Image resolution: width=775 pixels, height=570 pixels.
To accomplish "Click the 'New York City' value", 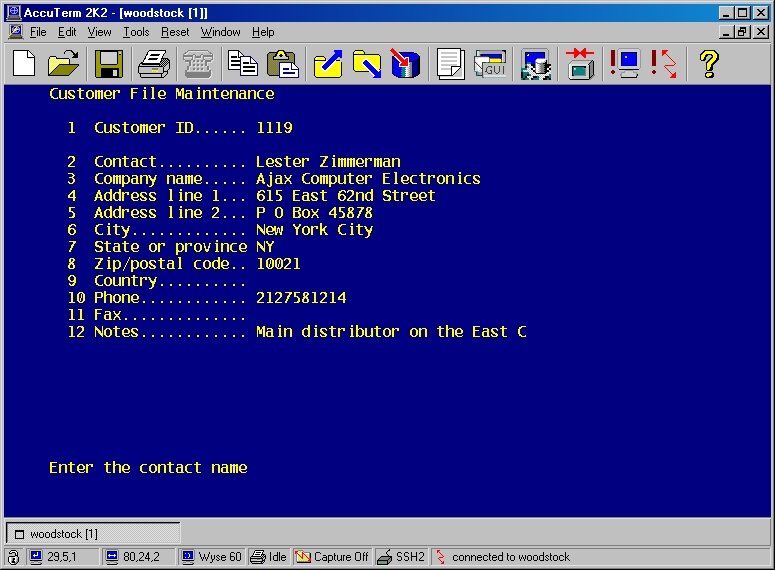I will coord(314,230).
